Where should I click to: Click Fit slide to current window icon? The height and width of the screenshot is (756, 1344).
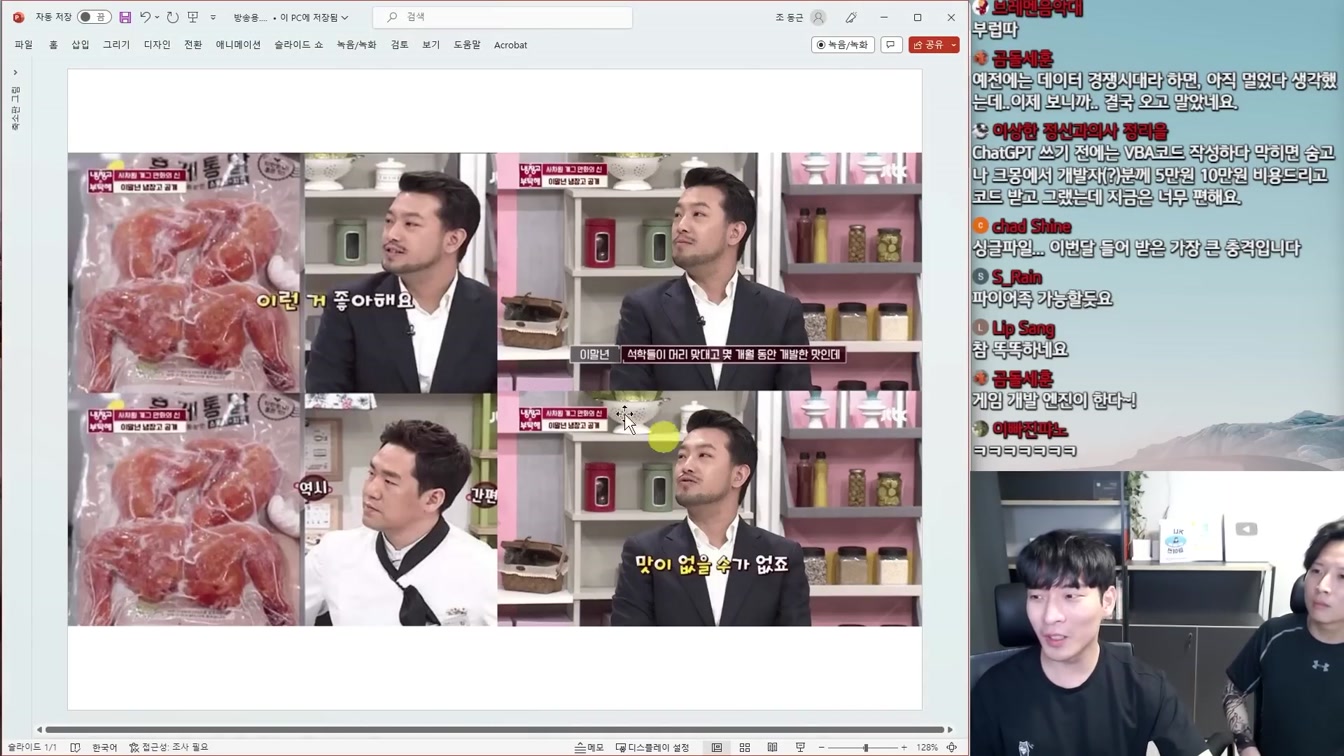[x=951, y=747]
